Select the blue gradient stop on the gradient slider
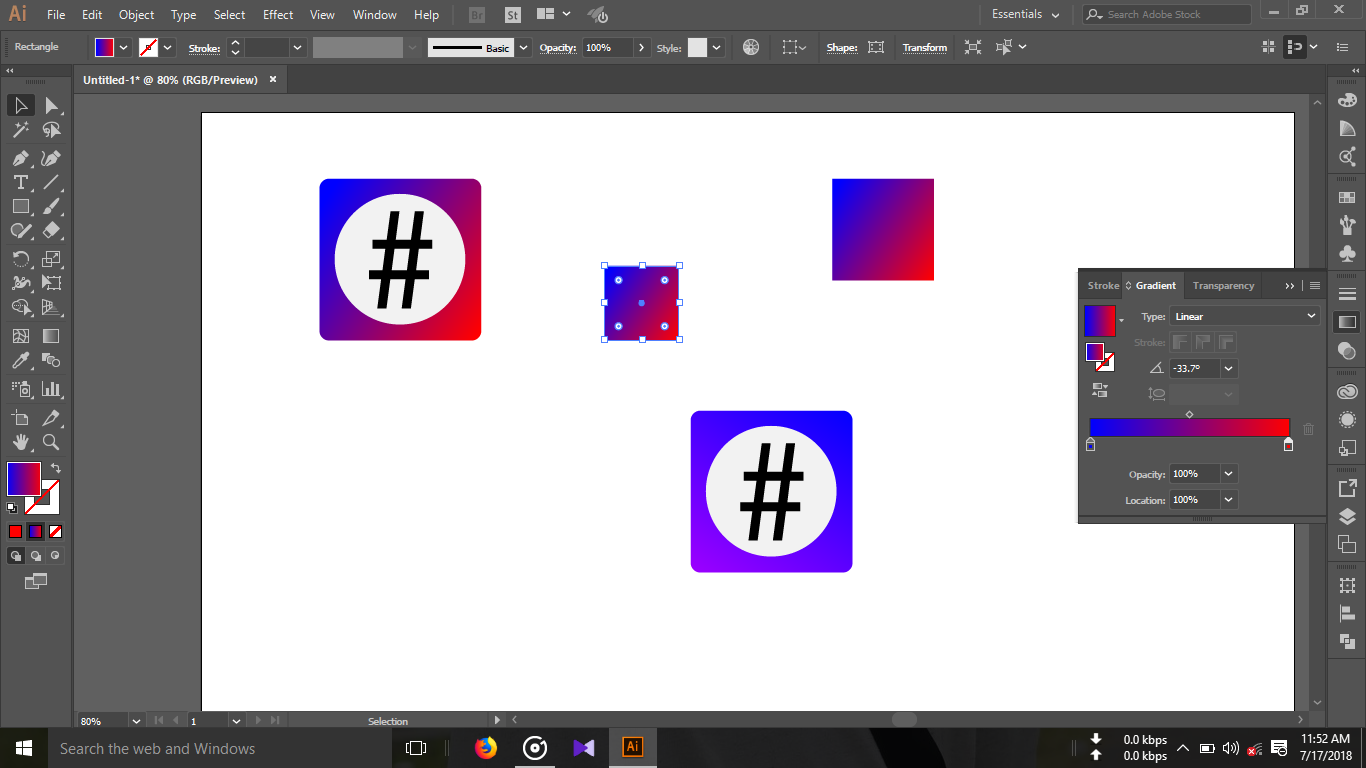Screen dimensions: 1366x768 click(x=1090, y=445)
